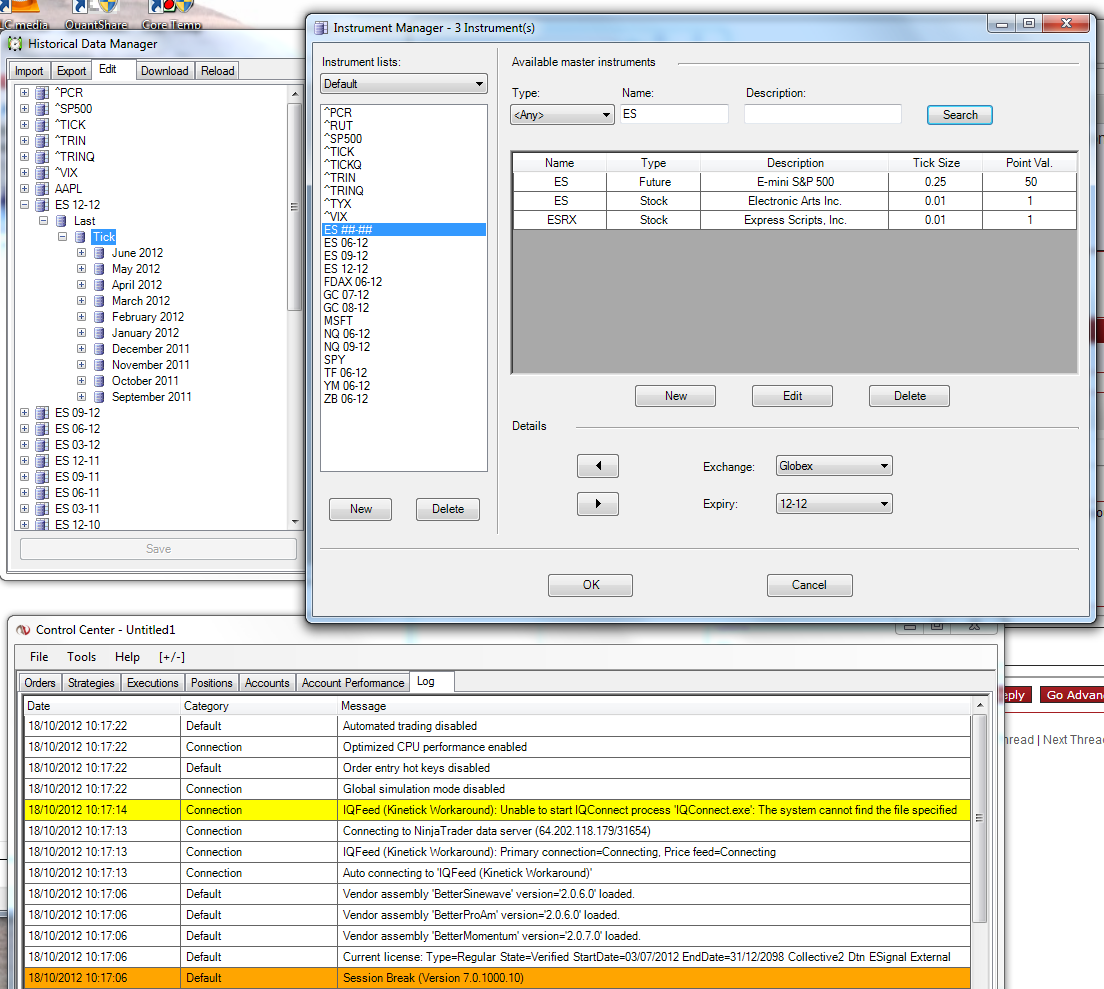The width and height of the screenshot is (1104, 989).
Task: Collapse the ES 12-12 tree node
Action: [24, 205]
